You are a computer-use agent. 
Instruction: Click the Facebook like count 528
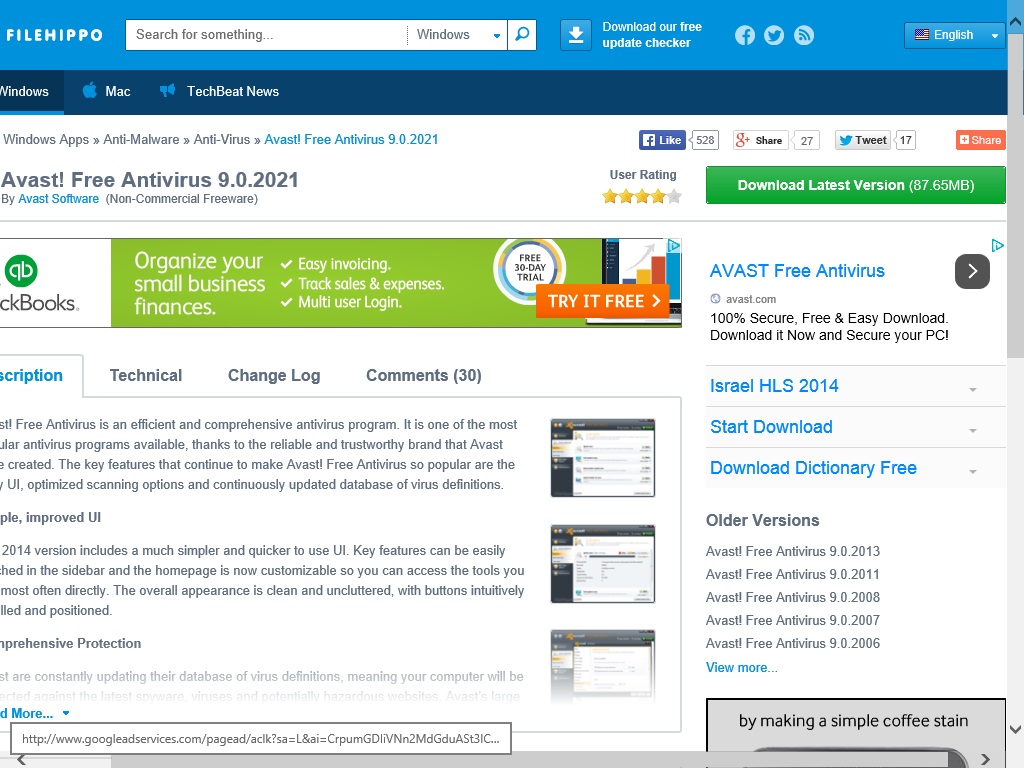(705, 140)
